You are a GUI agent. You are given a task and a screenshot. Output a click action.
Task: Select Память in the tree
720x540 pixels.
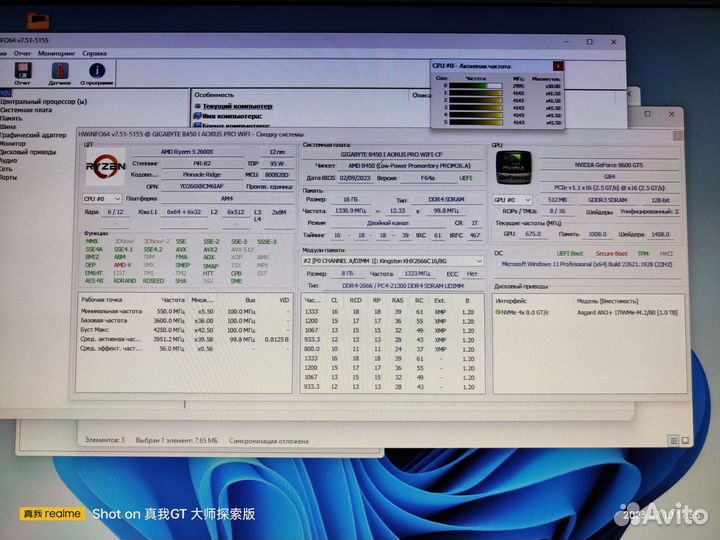[x=11, y=118]
